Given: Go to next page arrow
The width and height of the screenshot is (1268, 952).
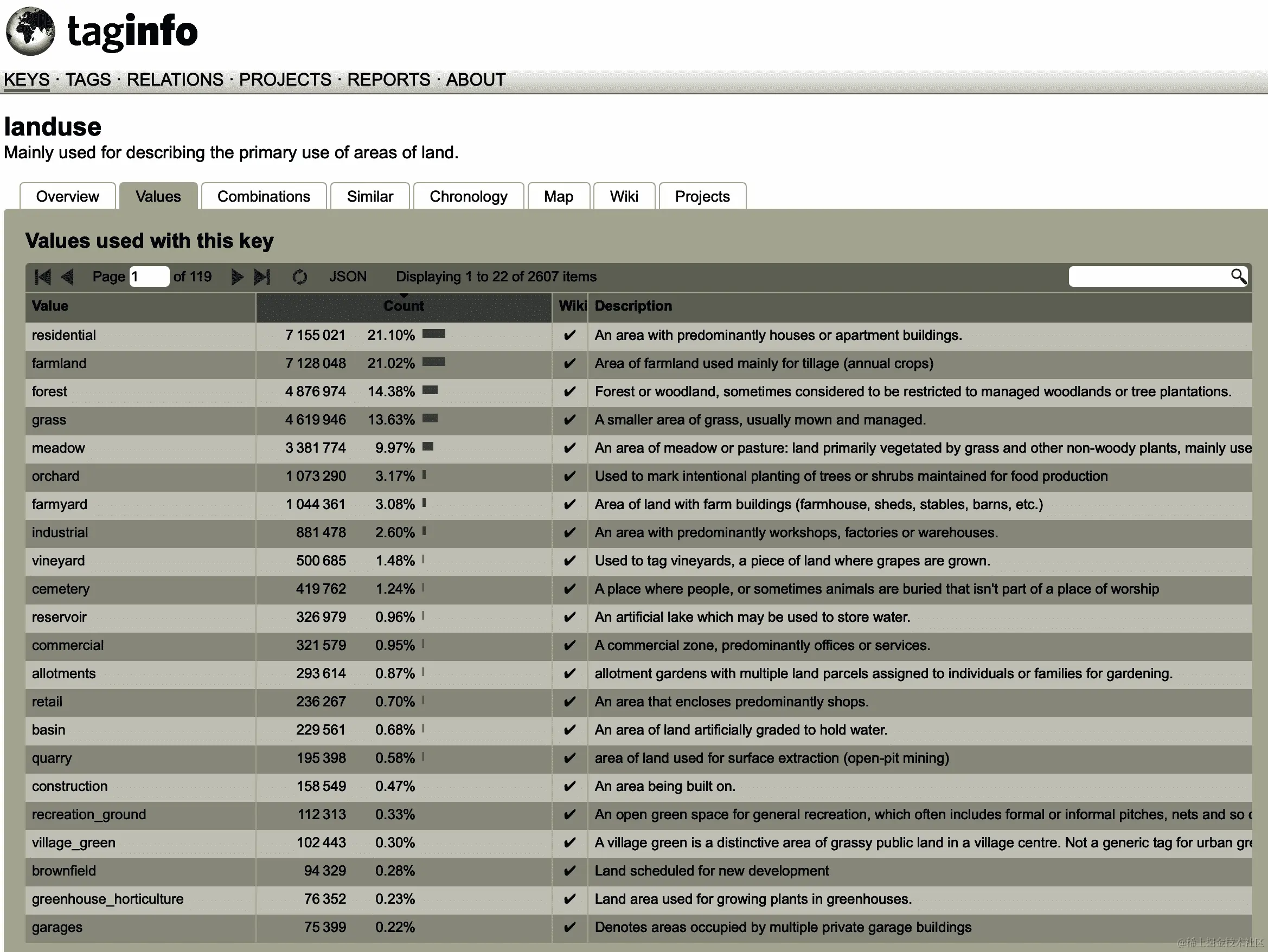Looking at the screenshot, I should [237, 277].
